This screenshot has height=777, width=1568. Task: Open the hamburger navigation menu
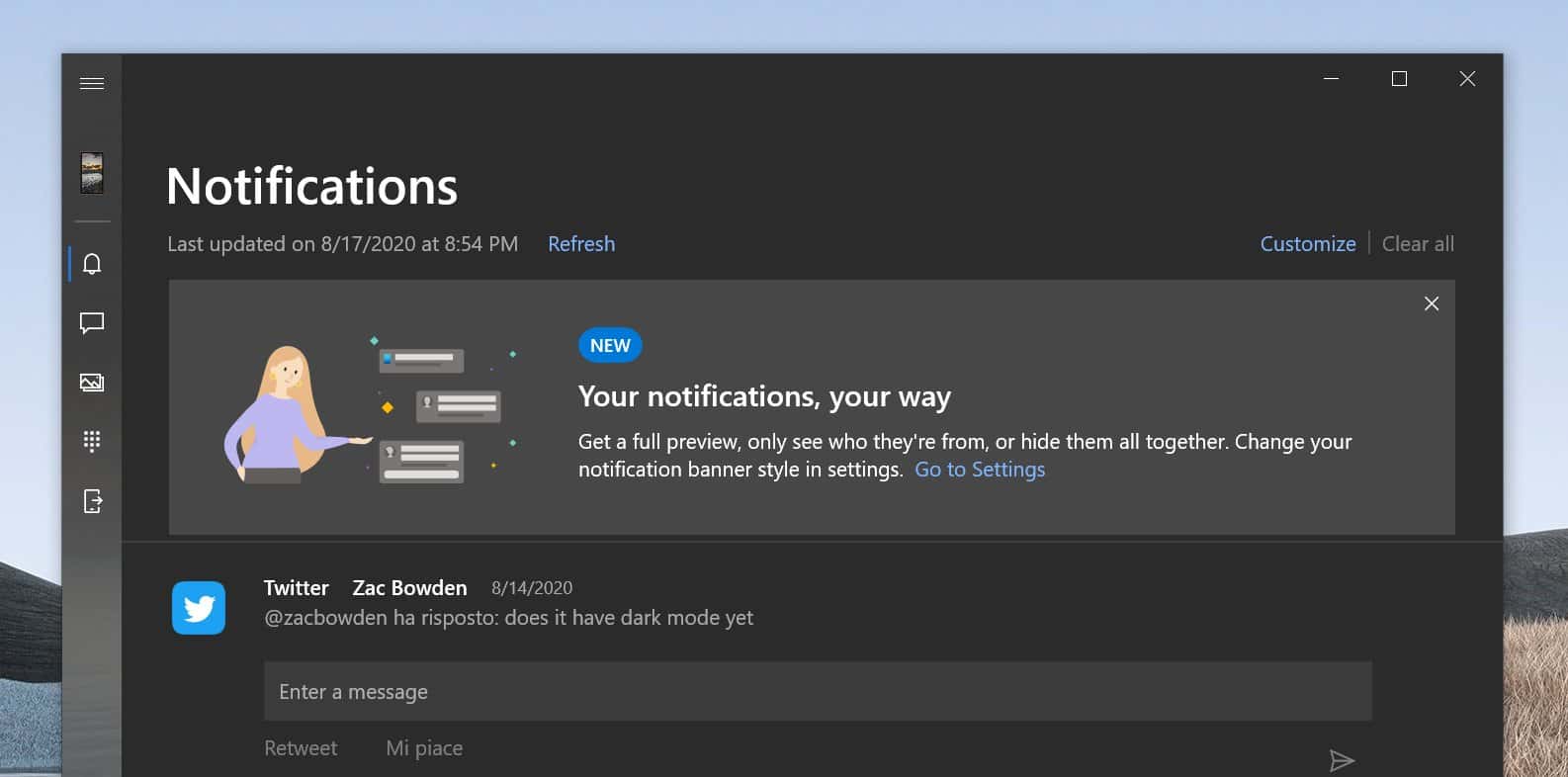tap(92, 83)
